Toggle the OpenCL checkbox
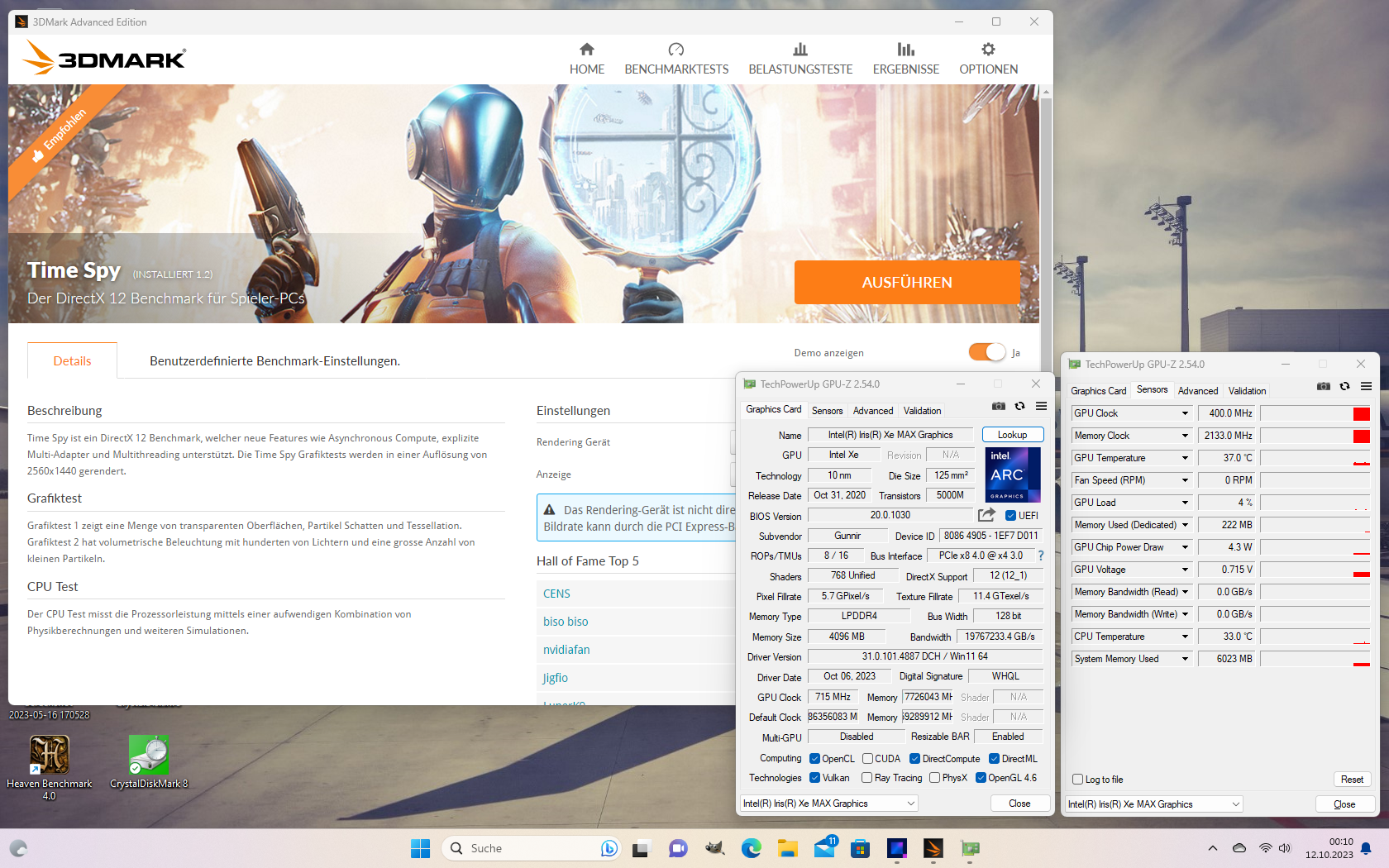The width and height of the screenshot is (1389, 868). coord(815,759)
